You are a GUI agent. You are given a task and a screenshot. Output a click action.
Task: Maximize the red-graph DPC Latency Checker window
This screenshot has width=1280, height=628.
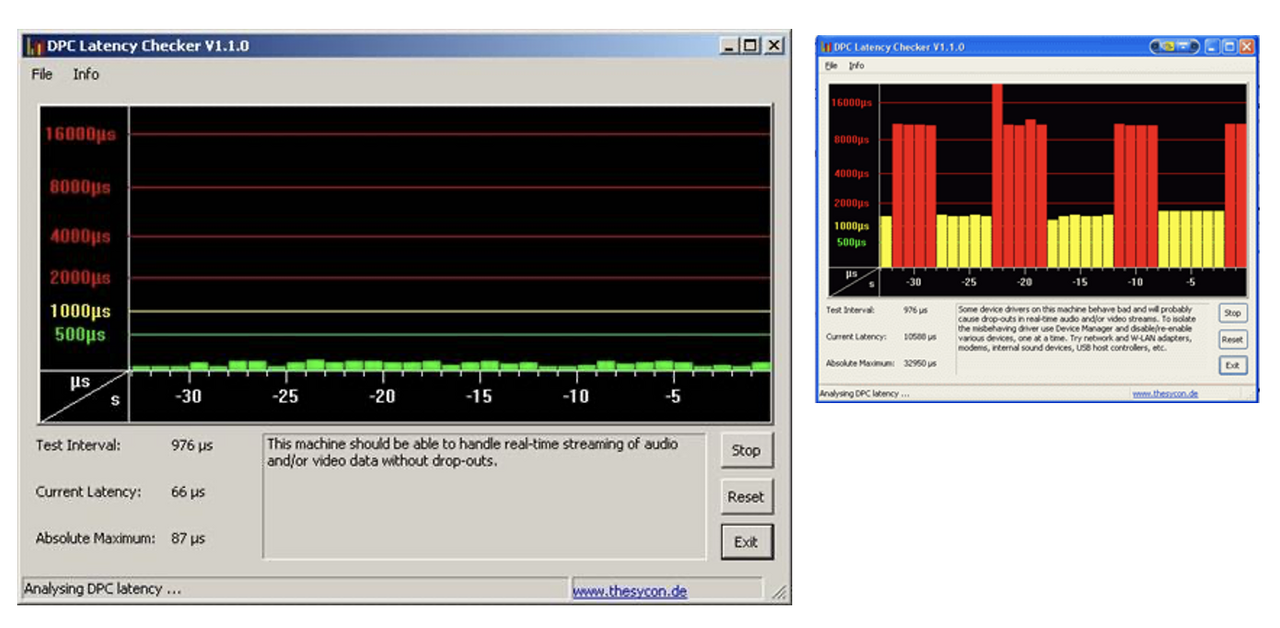coord(1230,46)
